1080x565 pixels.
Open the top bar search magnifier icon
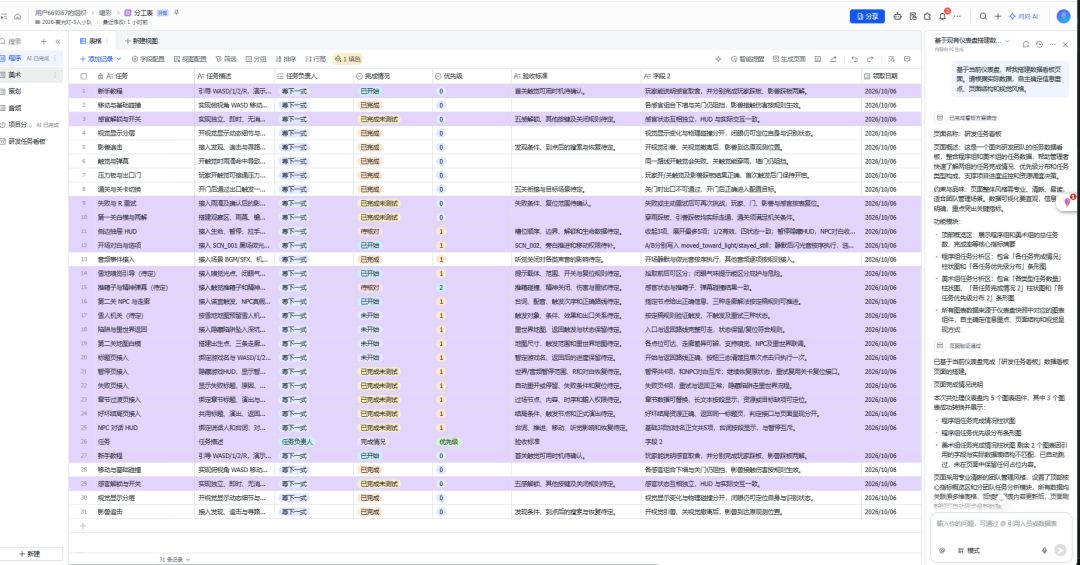coord(983,16)
